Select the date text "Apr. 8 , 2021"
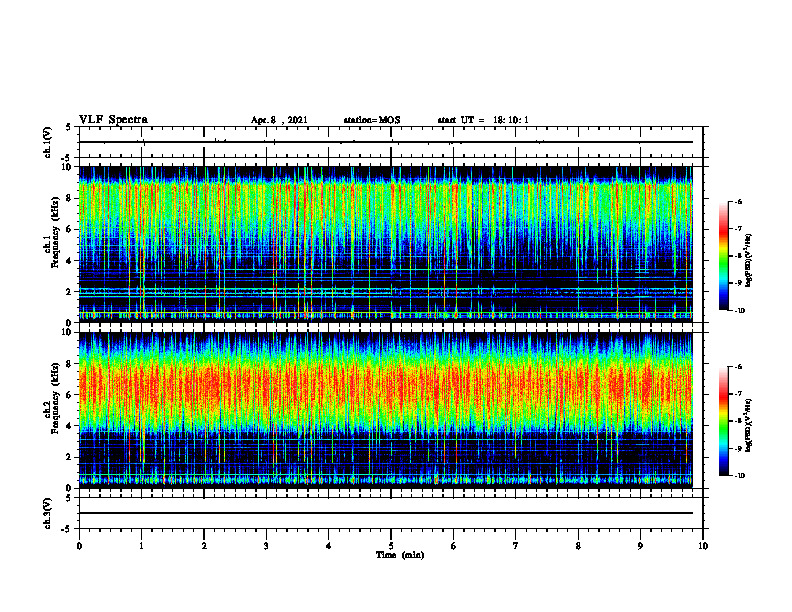Screen dimensions: 792x612 tap(279, 120)
